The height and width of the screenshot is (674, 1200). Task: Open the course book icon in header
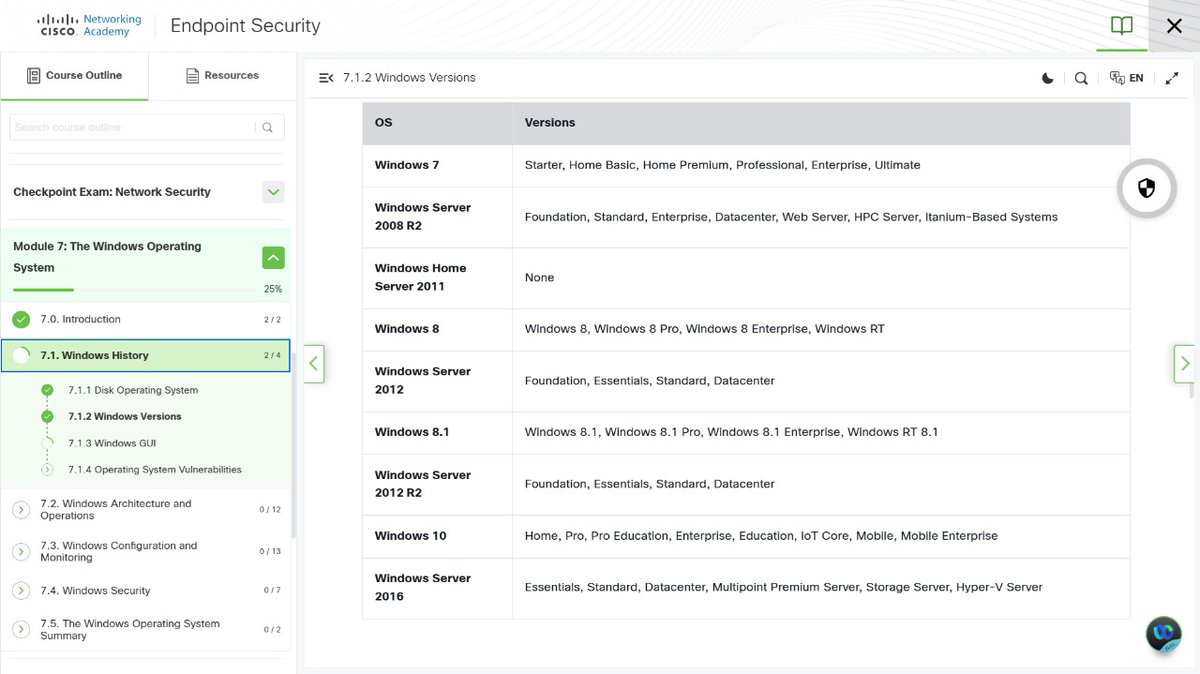(x=1122, y=26)
